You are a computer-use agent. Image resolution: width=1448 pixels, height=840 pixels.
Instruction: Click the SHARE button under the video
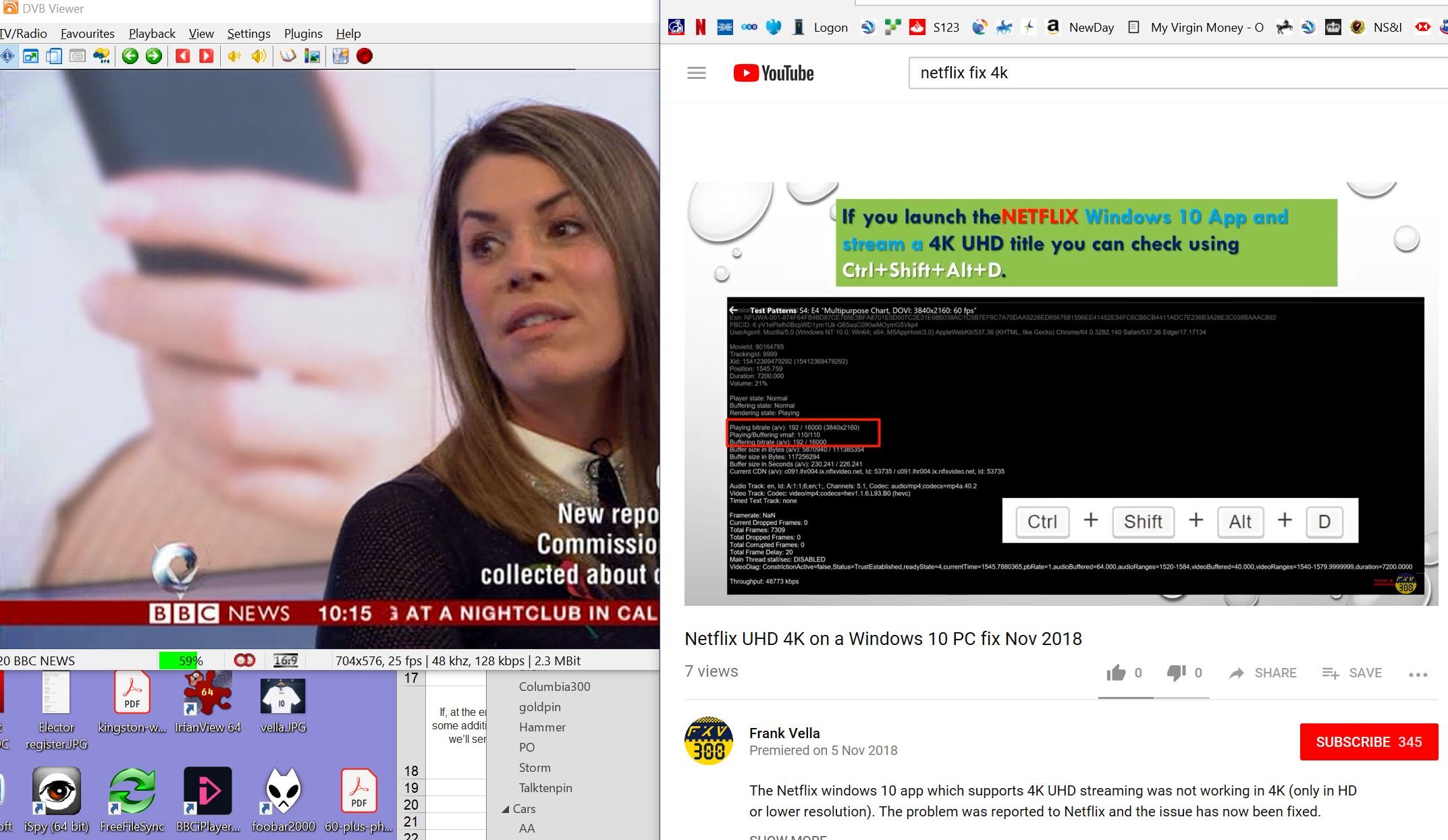click(1262, 673)
